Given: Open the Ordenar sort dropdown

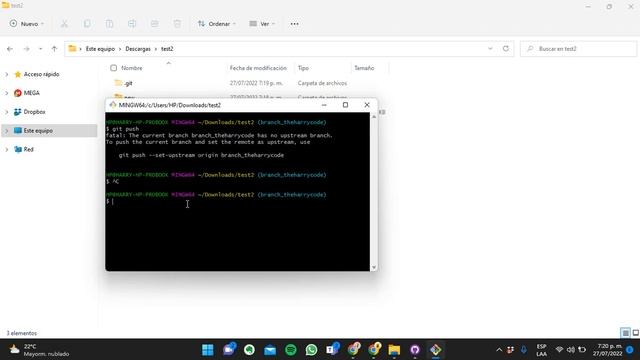Looking at the screenshot, I should pos(217,24).
